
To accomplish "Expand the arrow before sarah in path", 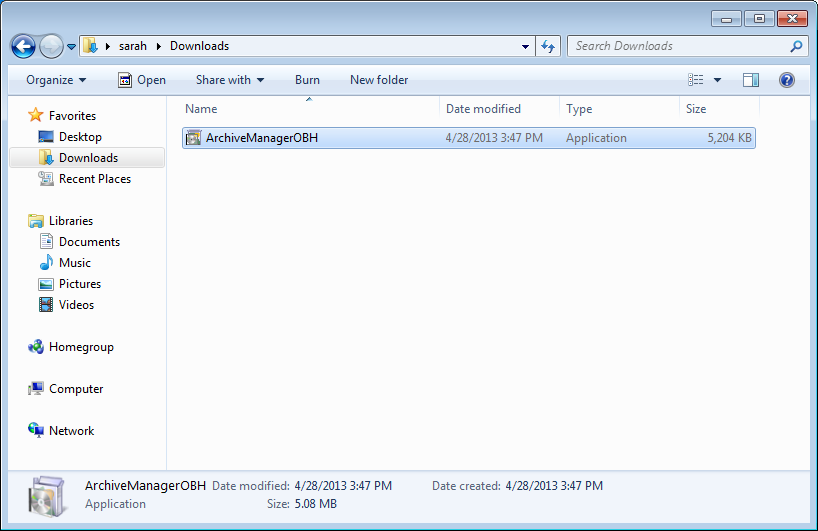I will click(108, 46).
